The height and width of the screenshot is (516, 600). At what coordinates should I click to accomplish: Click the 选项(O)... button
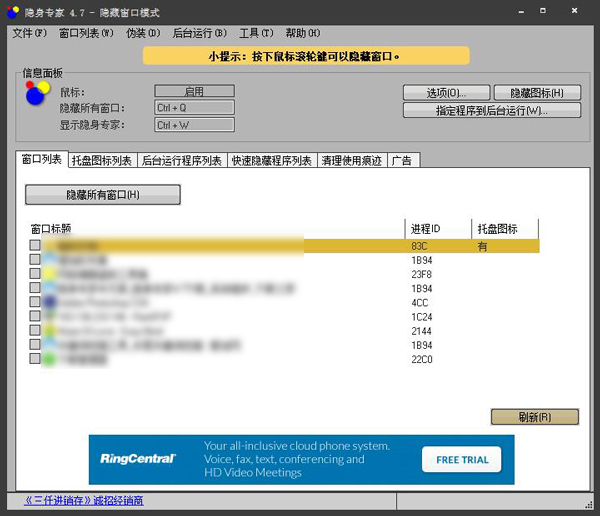(446, 93)
